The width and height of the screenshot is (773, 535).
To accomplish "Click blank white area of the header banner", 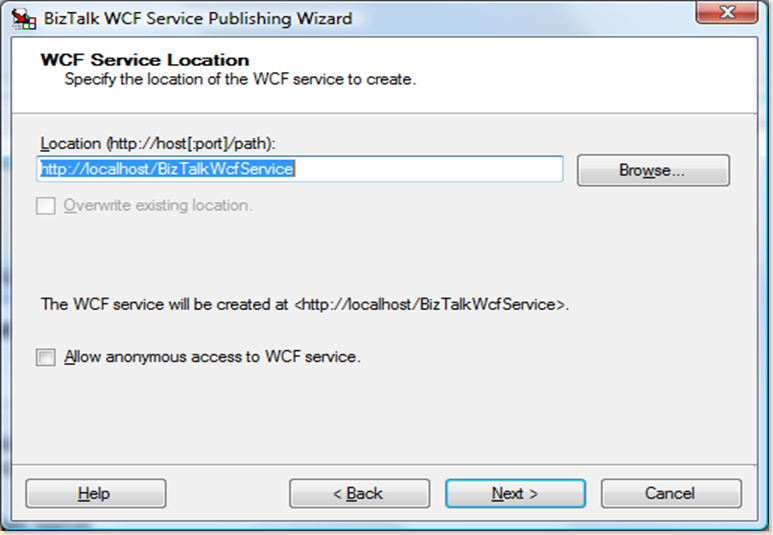I will click(600, 72).
